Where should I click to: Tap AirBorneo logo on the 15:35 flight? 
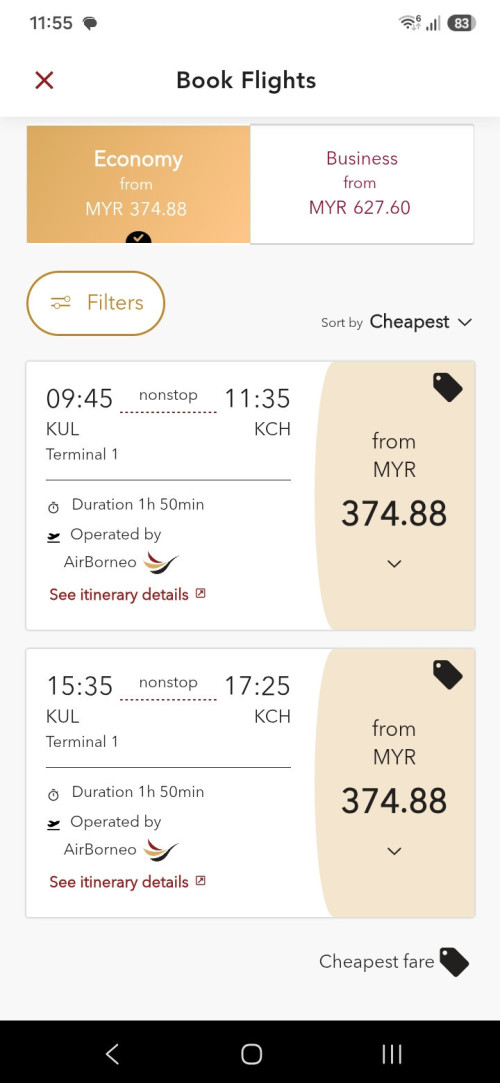[161, 850]
